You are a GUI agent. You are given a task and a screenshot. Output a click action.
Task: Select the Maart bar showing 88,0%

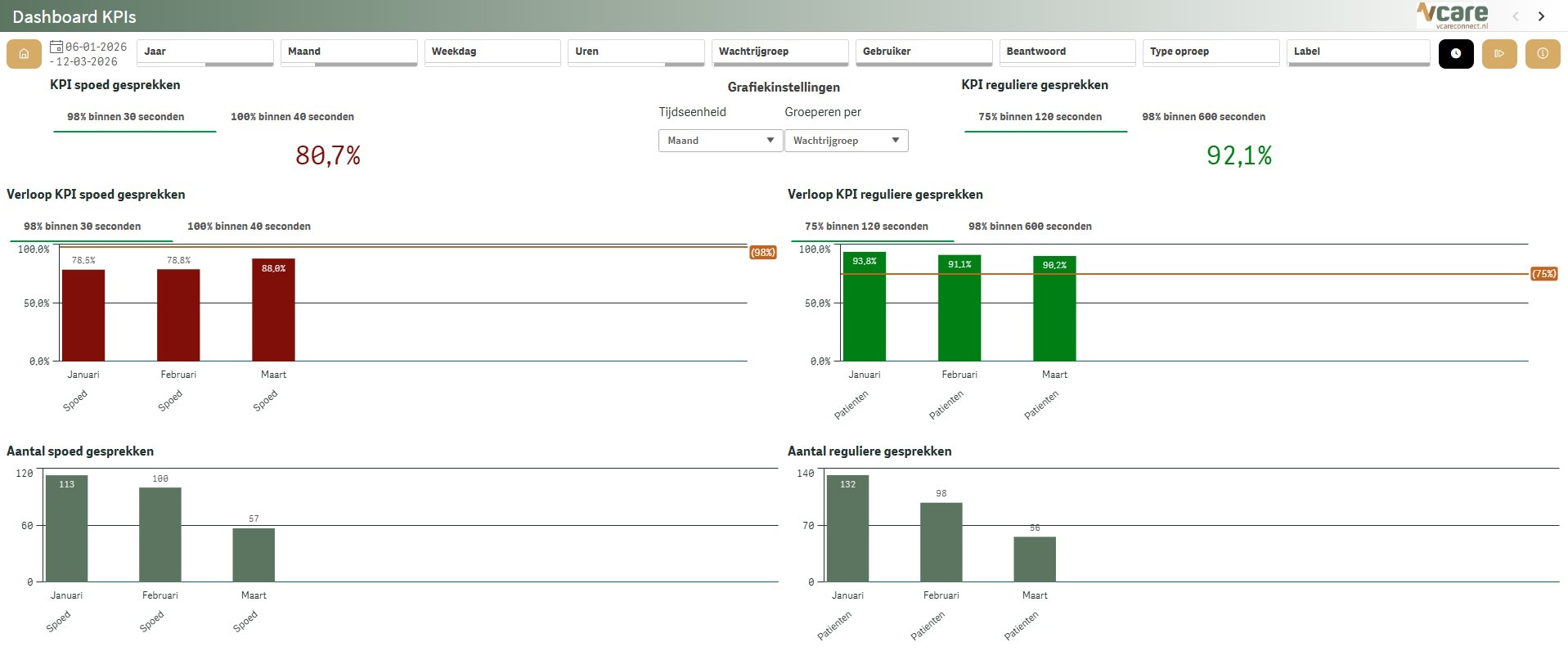click(x=273, y=311)
